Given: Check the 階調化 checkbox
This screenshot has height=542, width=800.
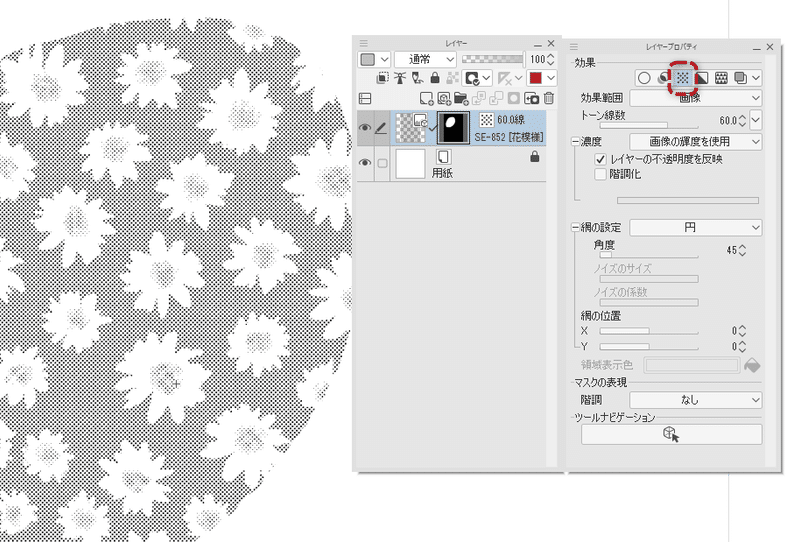Looking at the screenshot, I should [601, 174].
